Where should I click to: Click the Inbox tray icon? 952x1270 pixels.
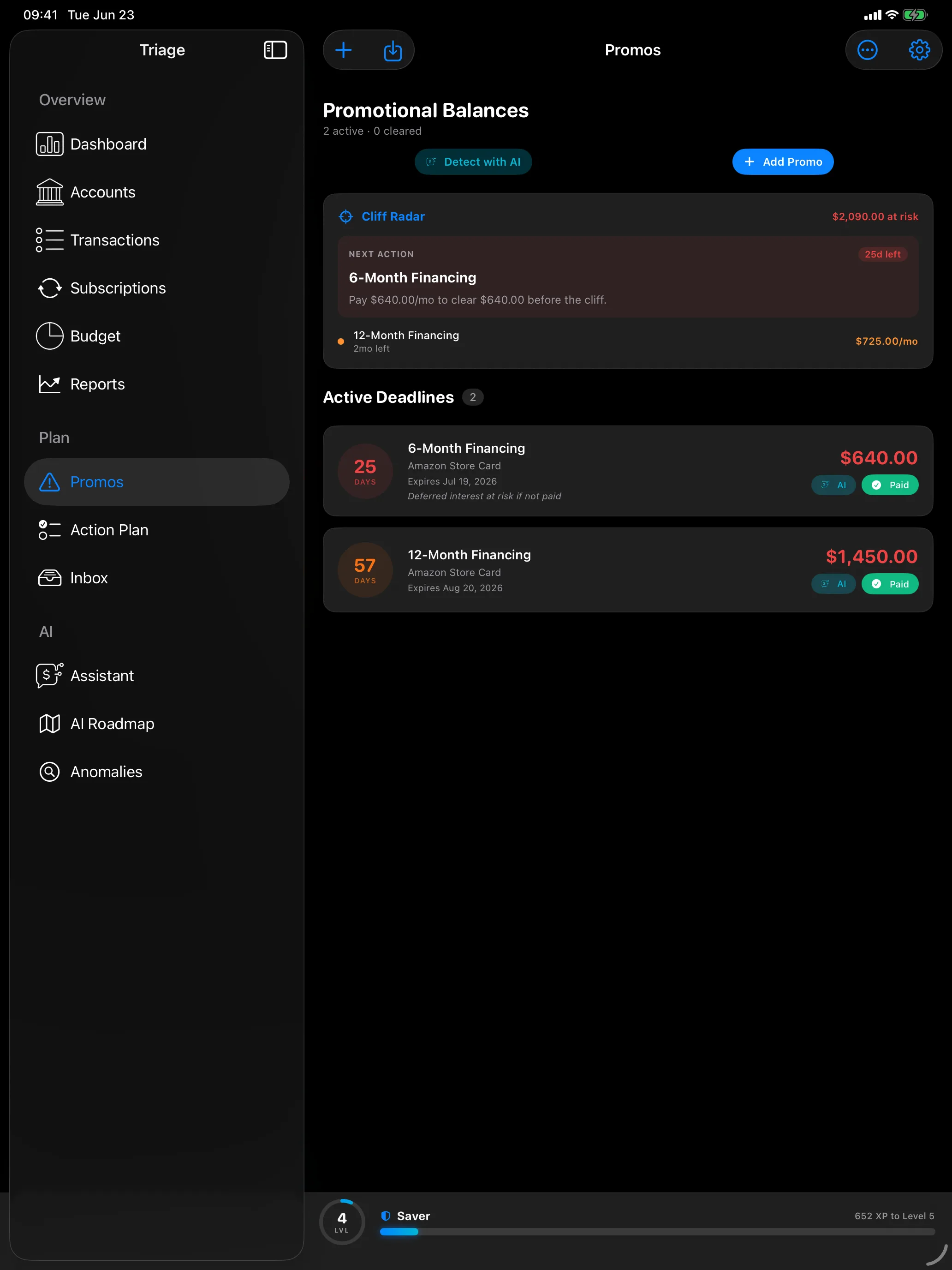point(50,578)
